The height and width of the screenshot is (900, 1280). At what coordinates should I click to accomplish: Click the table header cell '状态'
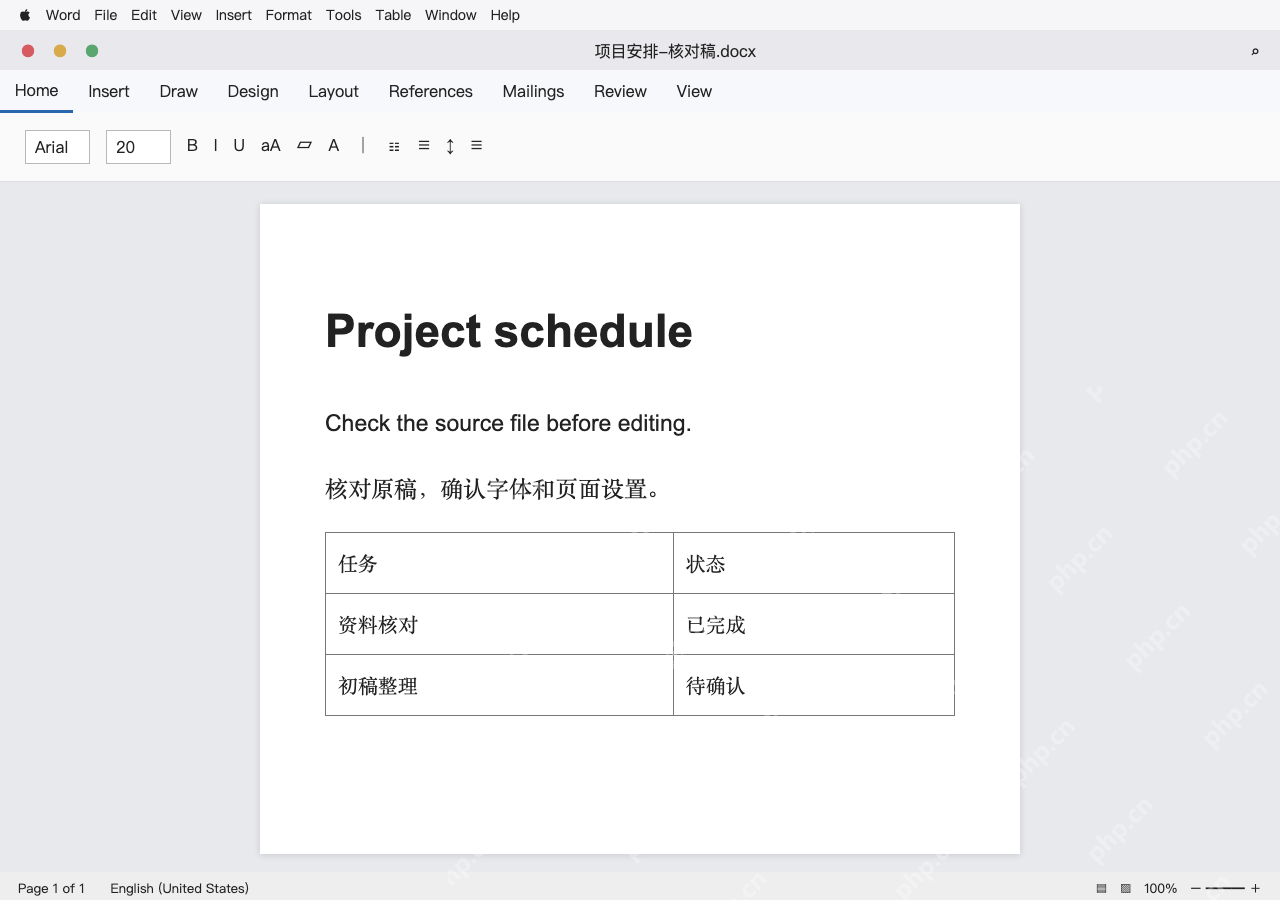(x=814, y=563)
